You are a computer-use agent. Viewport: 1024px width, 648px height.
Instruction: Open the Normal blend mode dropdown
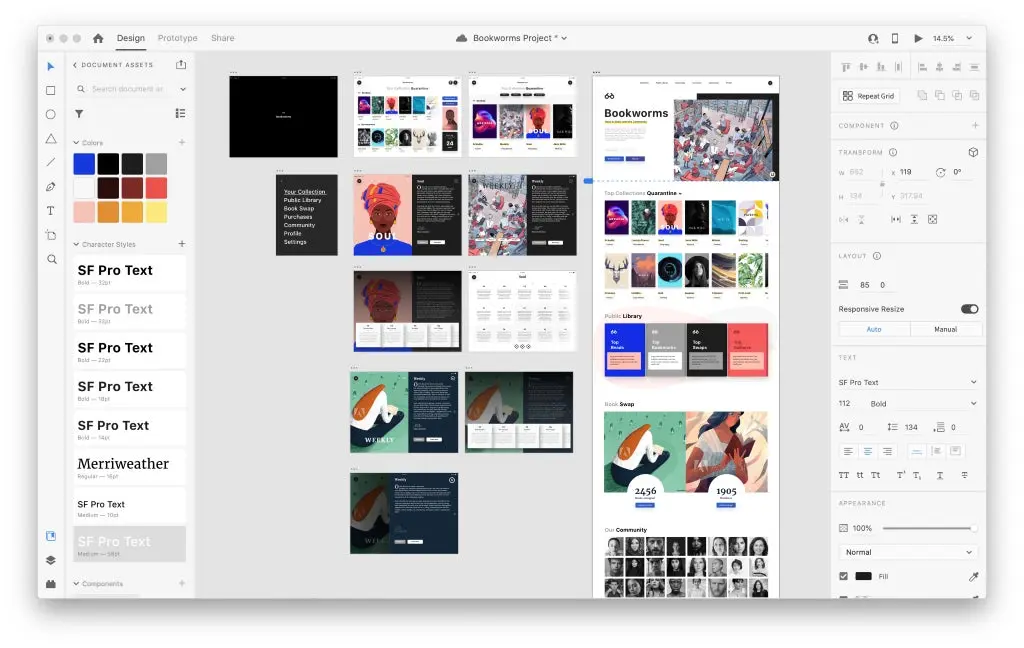click(907, 551)
